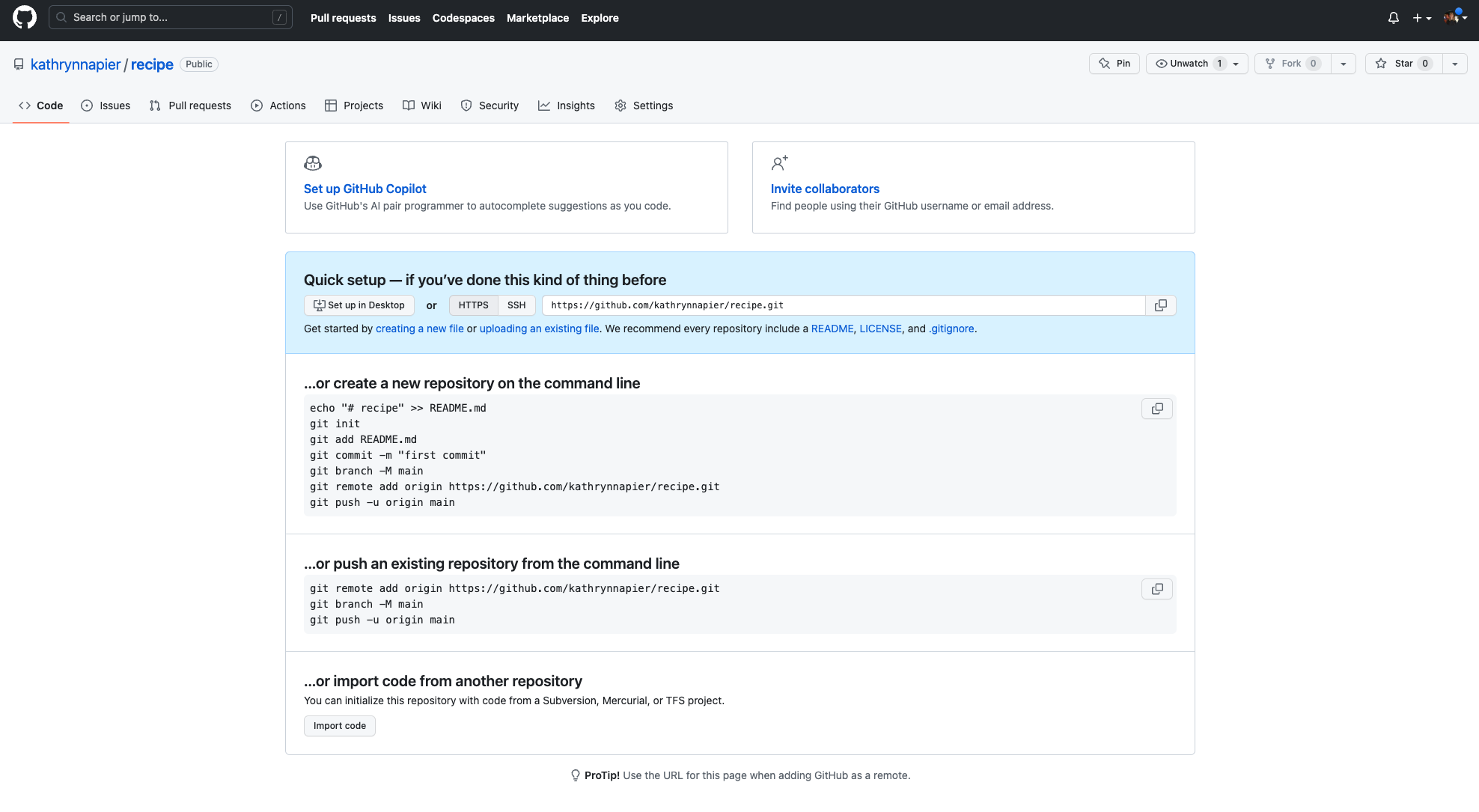Click the Import code button
The width and height of the screenshot is (1479, 812).
pyautogui.click(x=340, y=726)
